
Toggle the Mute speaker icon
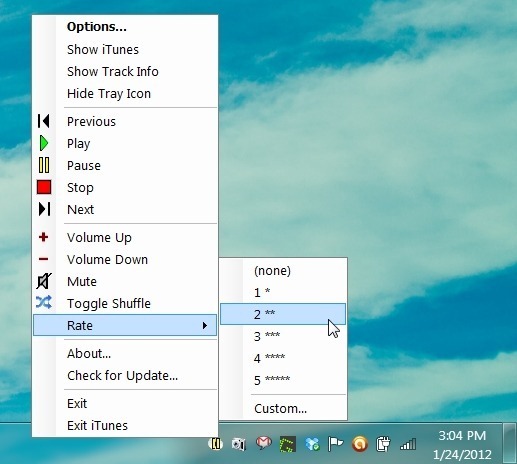click(44, 281)
